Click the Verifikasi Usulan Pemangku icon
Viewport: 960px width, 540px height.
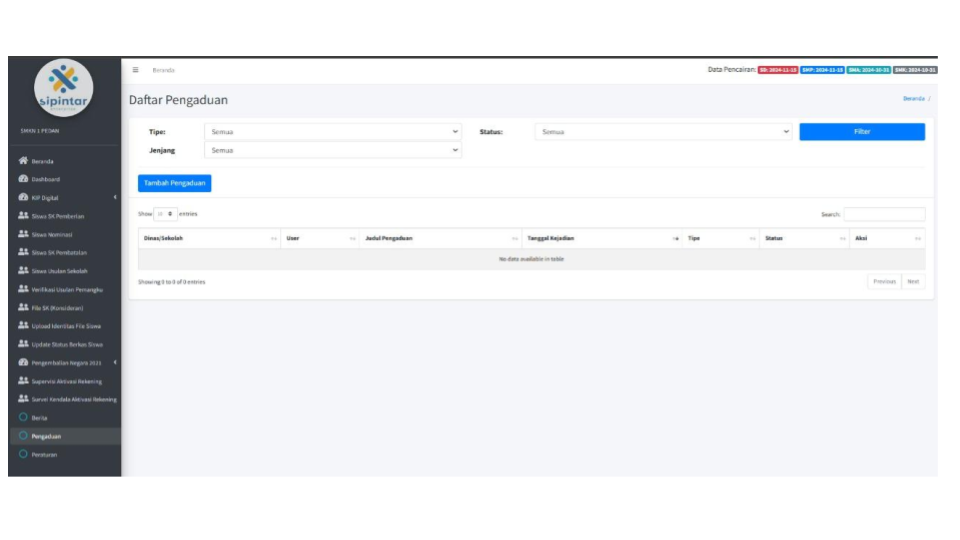[23, 288]
